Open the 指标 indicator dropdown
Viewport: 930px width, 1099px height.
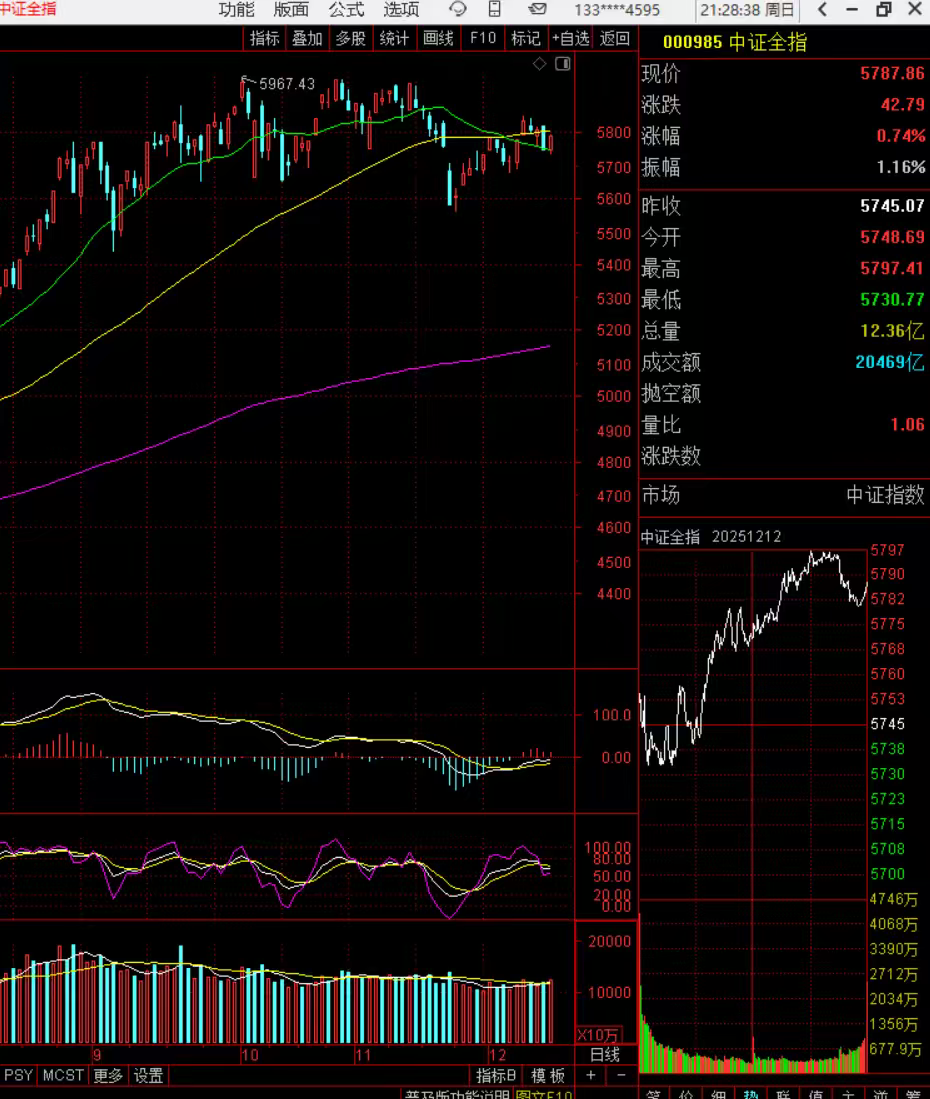pos(265,39)
